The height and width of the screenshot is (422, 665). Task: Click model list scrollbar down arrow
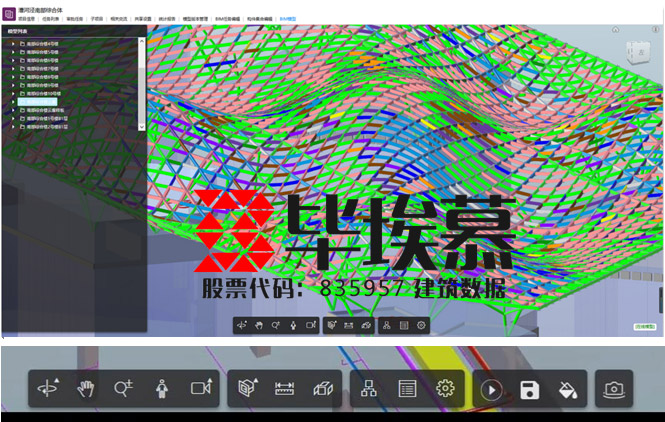(142, 126)
